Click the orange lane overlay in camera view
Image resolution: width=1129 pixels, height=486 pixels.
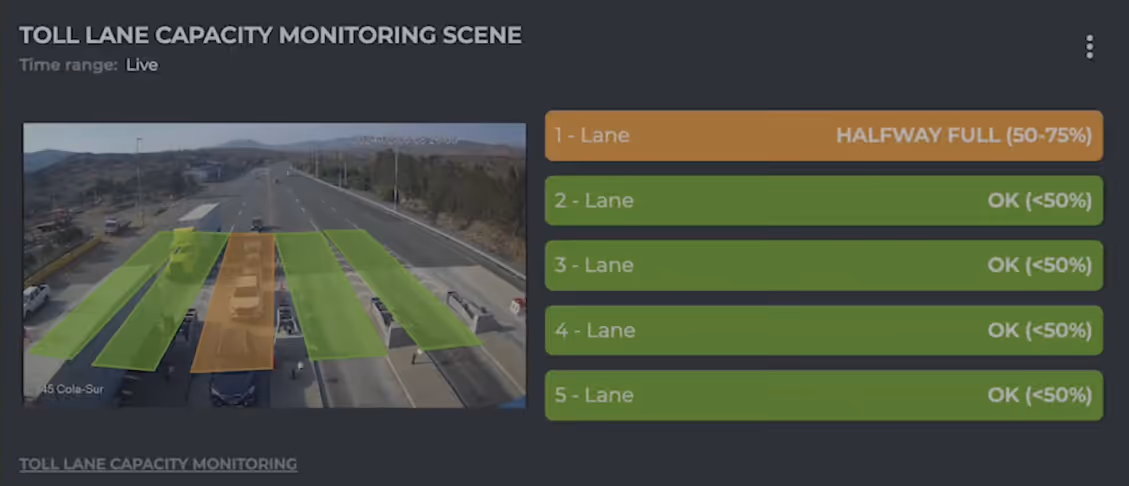click(234, 302)
